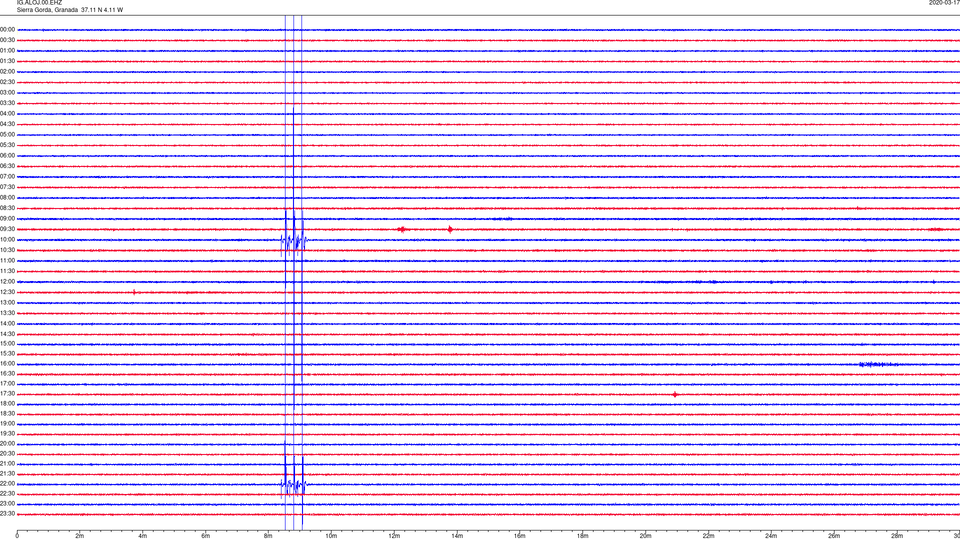Click the 14m tick on the minutes axis
The image size is (960, 540).
[457, 536]
